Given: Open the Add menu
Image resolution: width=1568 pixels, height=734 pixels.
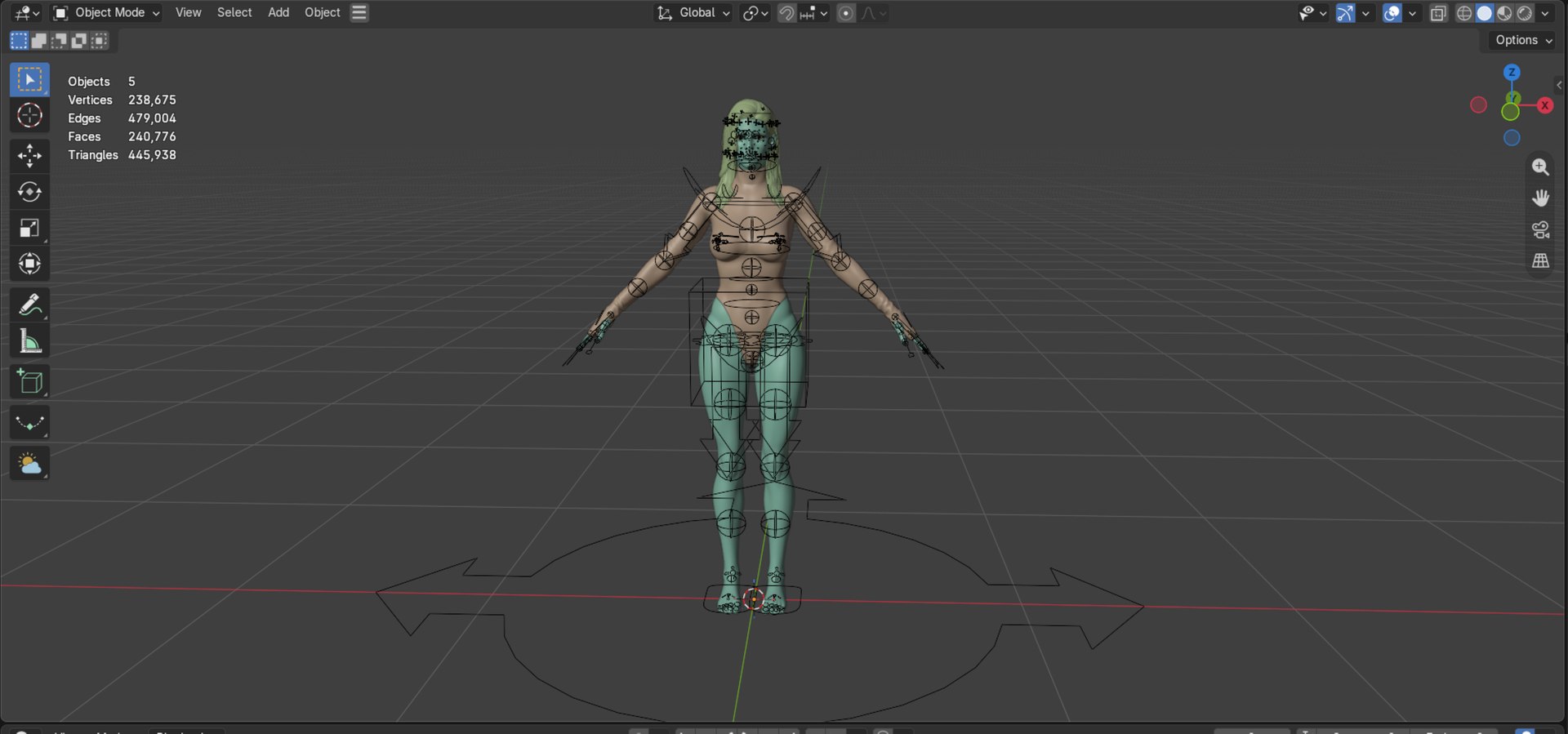Looking at the screenshot, I should 278,12.
